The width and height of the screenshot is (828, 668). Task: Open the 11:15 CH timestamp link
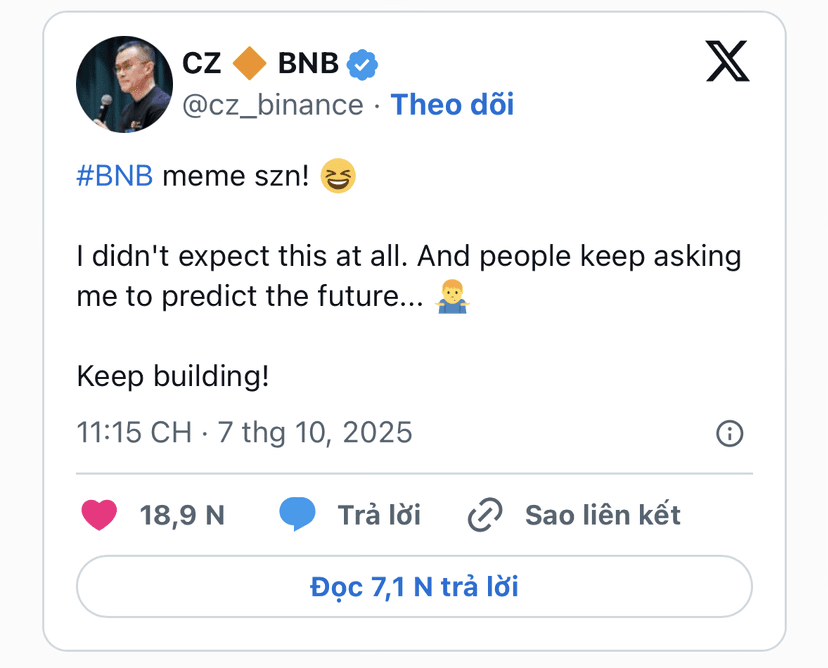tap(244, 432)
